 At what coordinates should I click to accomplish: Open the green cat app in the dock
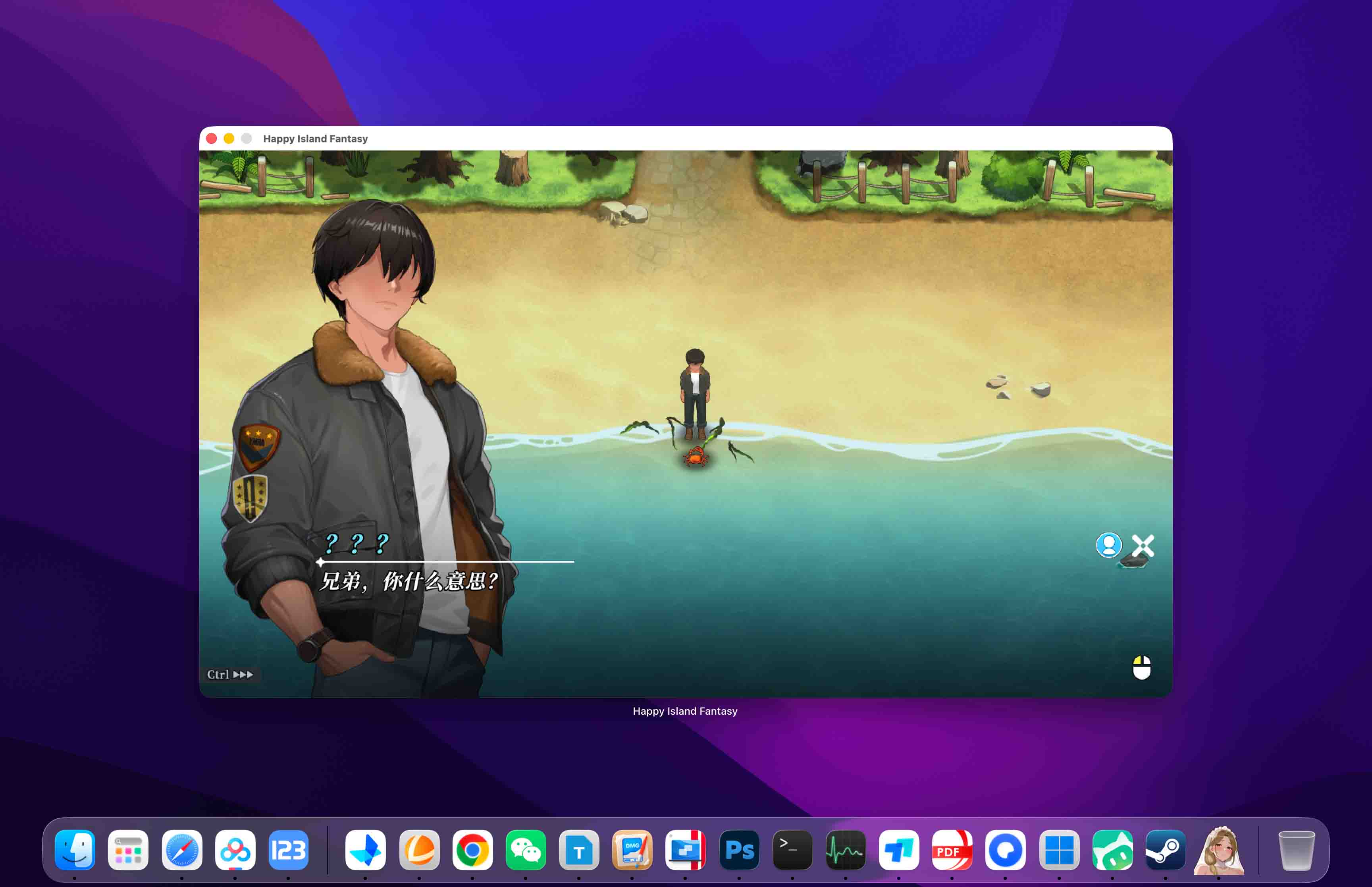coord(1112,850)
